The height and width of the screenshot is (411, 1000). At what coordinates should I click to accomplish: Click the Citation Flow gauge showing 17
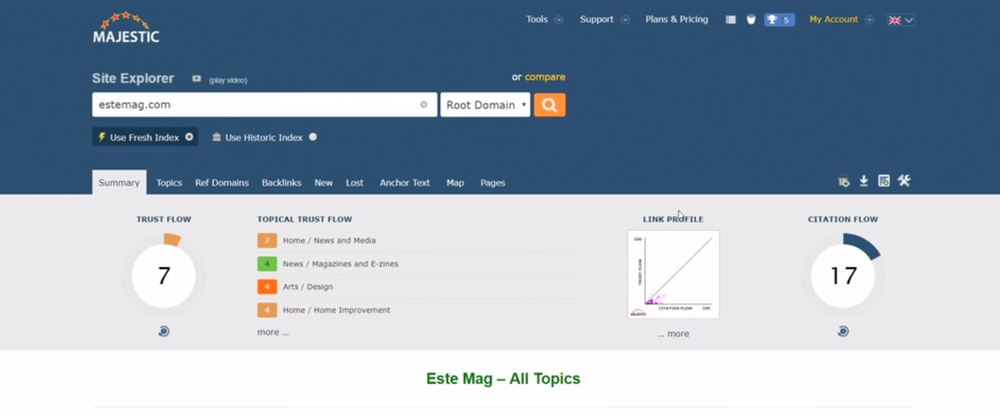843,276
